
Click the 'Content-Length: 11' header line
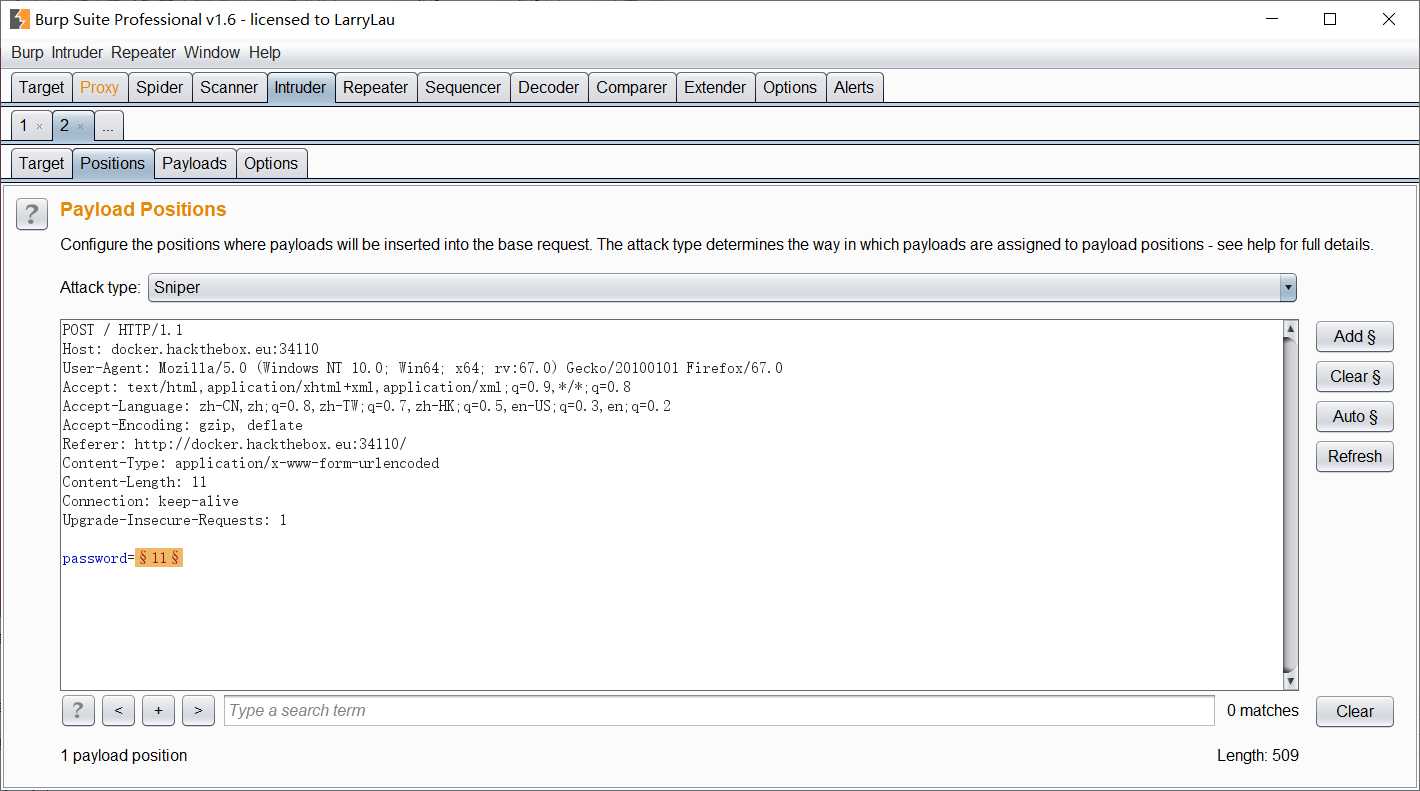pyautogui.click(x=134, y=482)
